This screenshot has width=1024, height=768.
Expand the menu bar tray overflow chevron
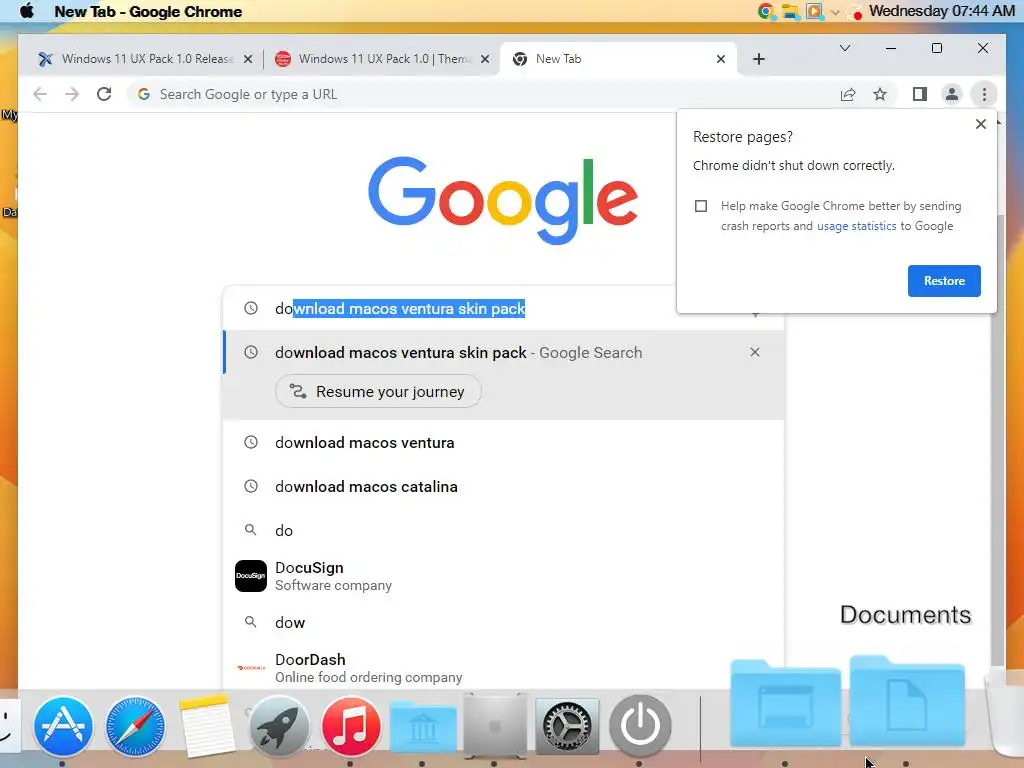tap(835, 12)
